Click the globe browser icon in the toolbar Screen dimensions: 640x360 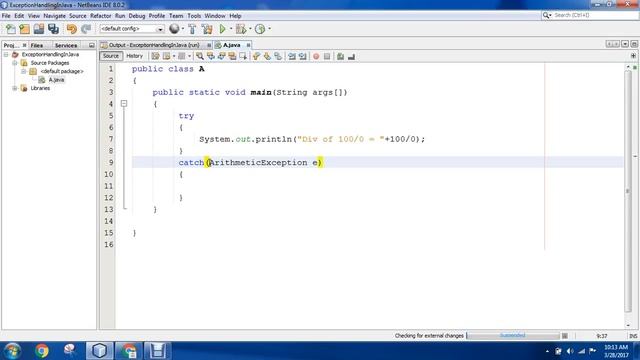174,29
